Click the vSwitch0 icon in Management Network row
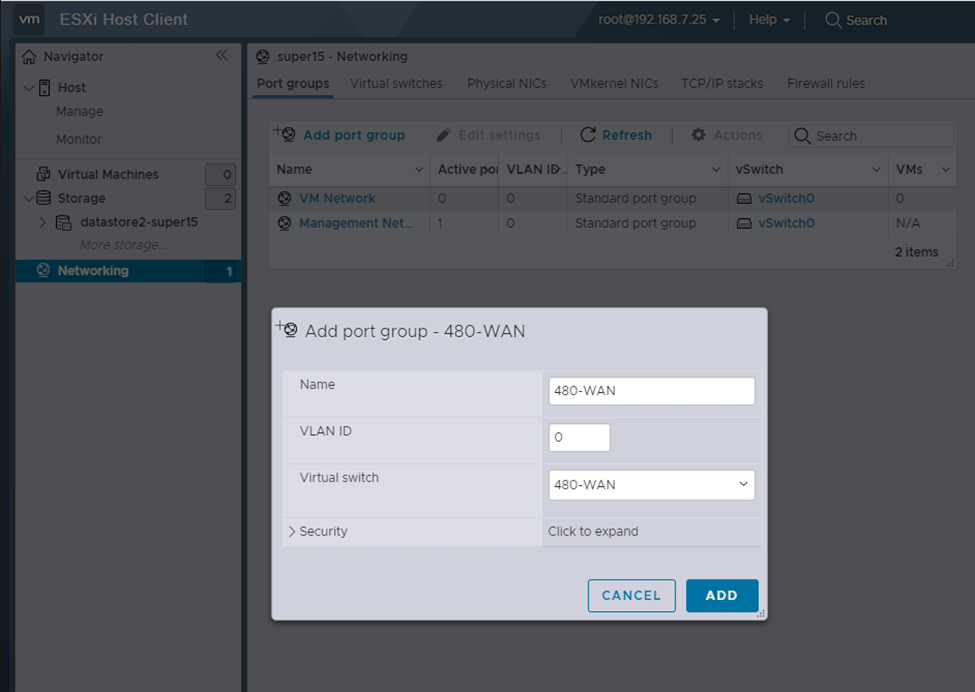The image size is (975, 692). (744, 223)
